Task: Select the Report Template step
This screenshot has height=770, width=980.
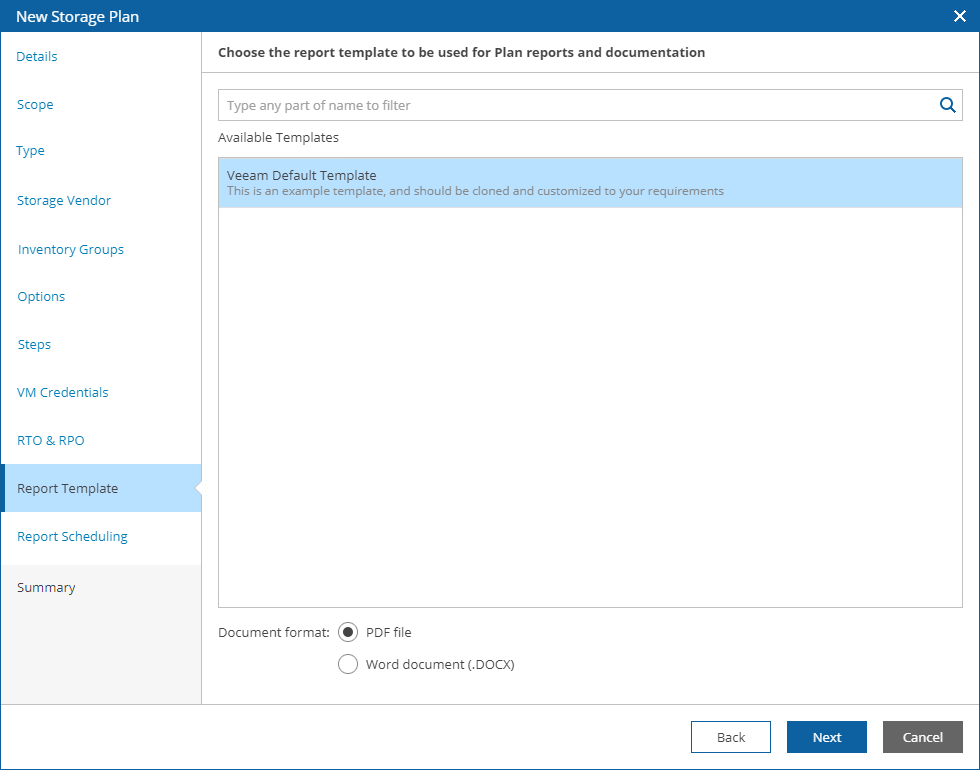Action: coord(68,488)
